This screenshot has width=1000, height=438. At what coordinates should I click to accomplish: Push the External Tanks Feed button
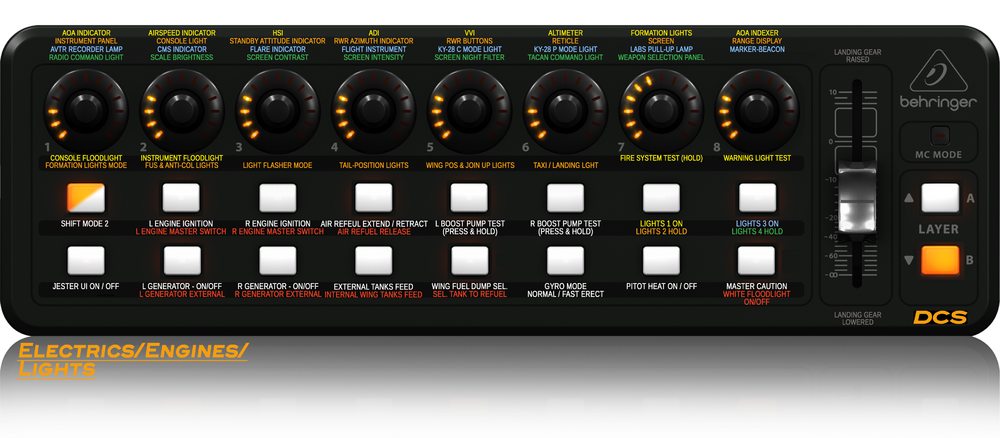(x=374, y=260)
